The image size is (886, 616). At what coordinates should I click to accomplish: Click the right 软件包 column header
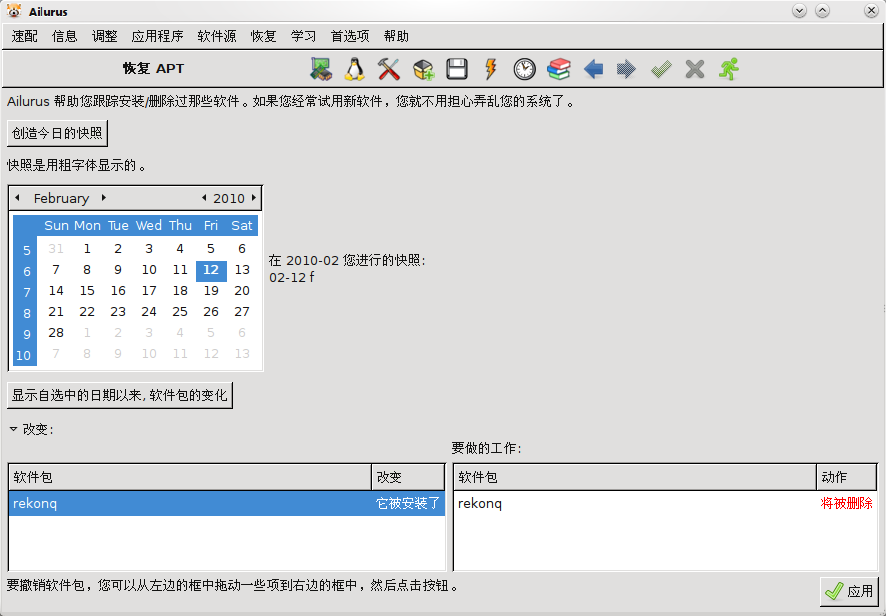tap(635, 478)
